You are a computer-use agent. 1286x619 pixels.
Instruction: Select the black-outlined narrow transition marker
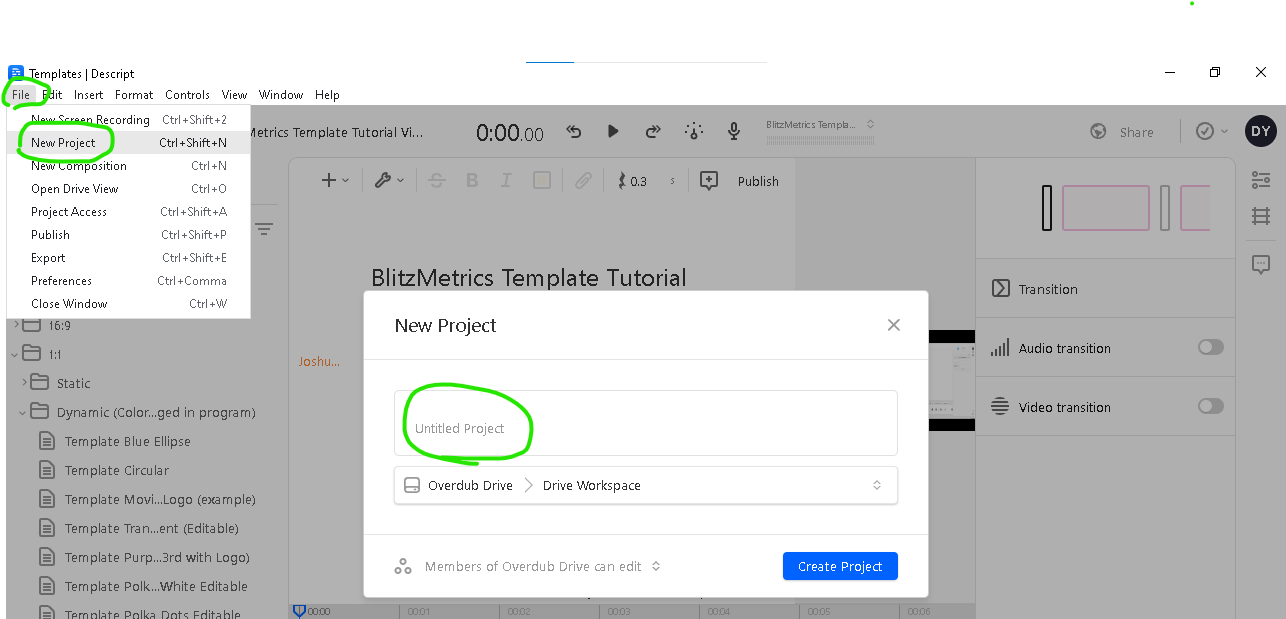pyautogui.click(x=1047, y=208)
